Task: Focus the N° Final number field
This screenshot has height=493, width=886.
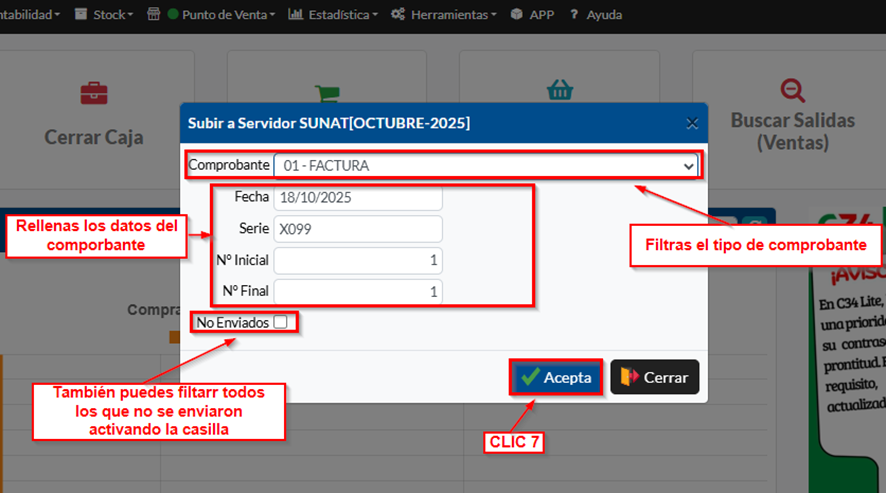Action: click(x=358, y=291)
